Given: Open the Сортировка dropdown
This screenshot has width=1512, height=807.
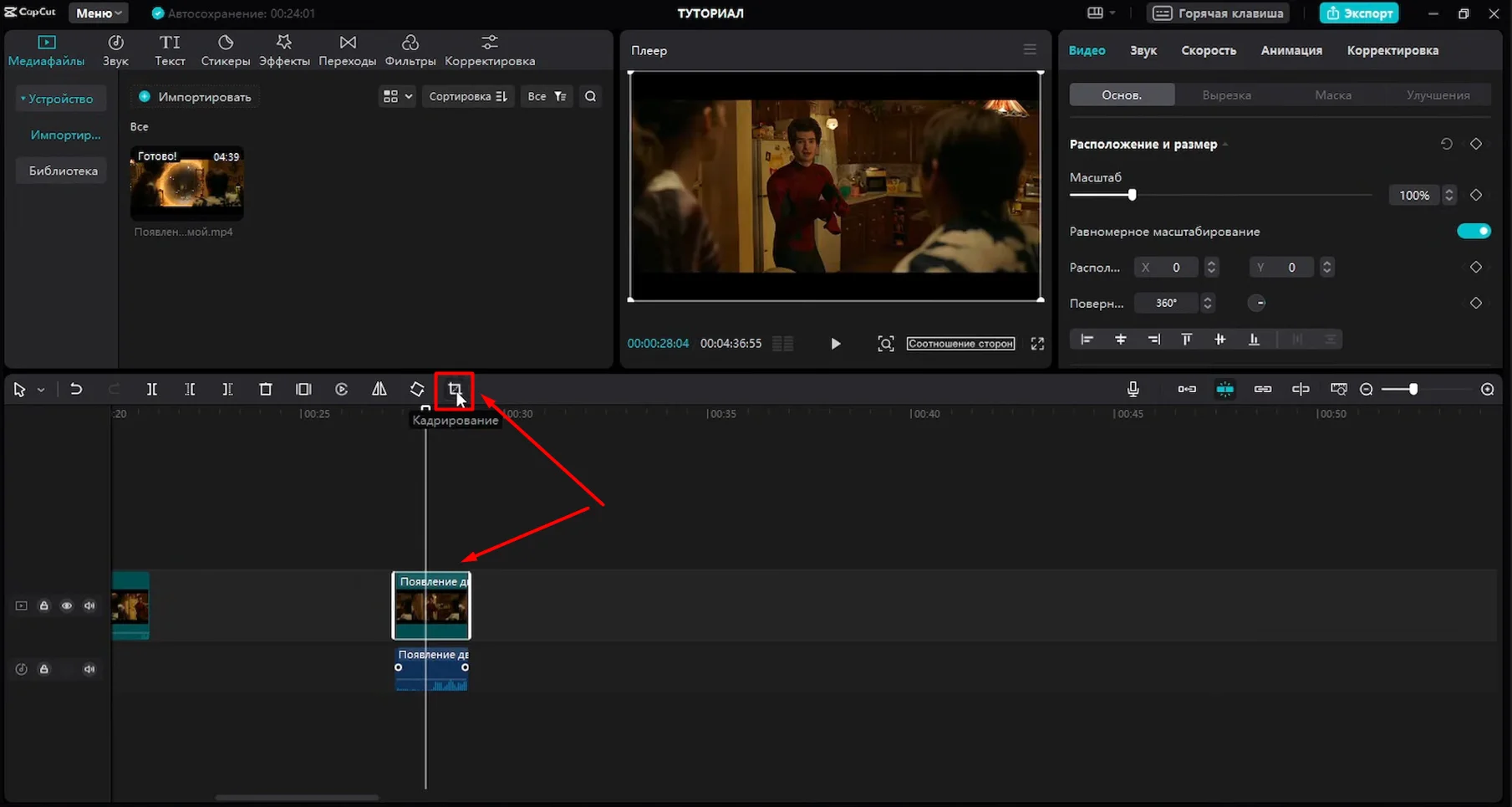Looking at the screenshot, I should [467, 97].
